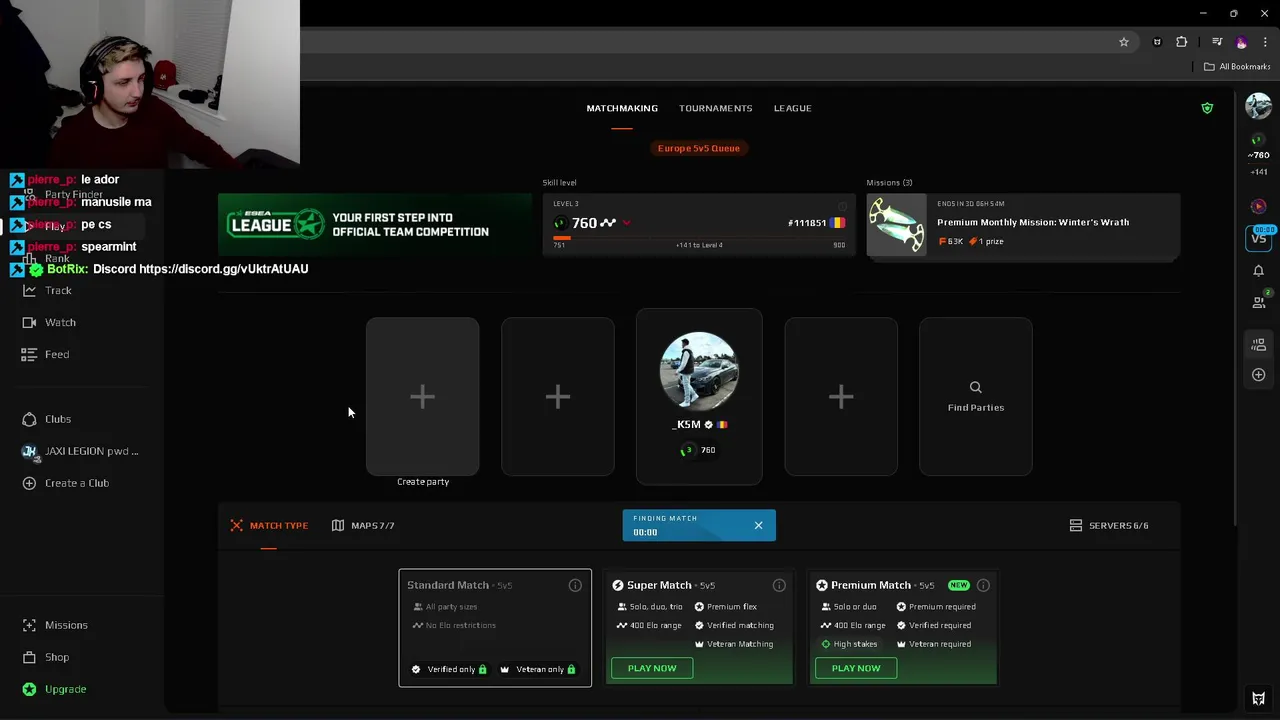
Task: Click the second empty party slot
Action: [x=558, y=396]
